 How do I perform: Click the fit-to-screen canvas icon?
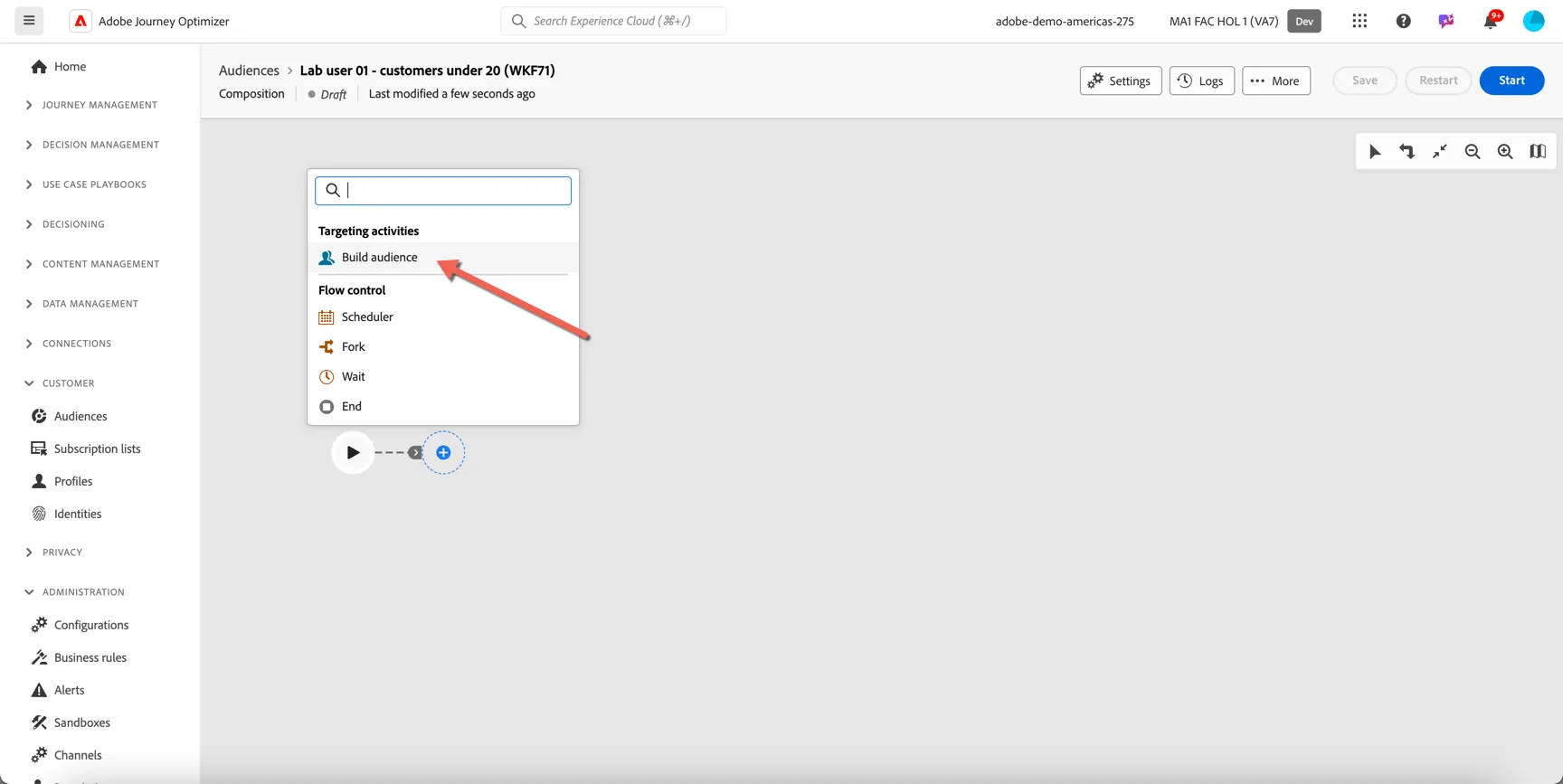(x=1440, y=152)
